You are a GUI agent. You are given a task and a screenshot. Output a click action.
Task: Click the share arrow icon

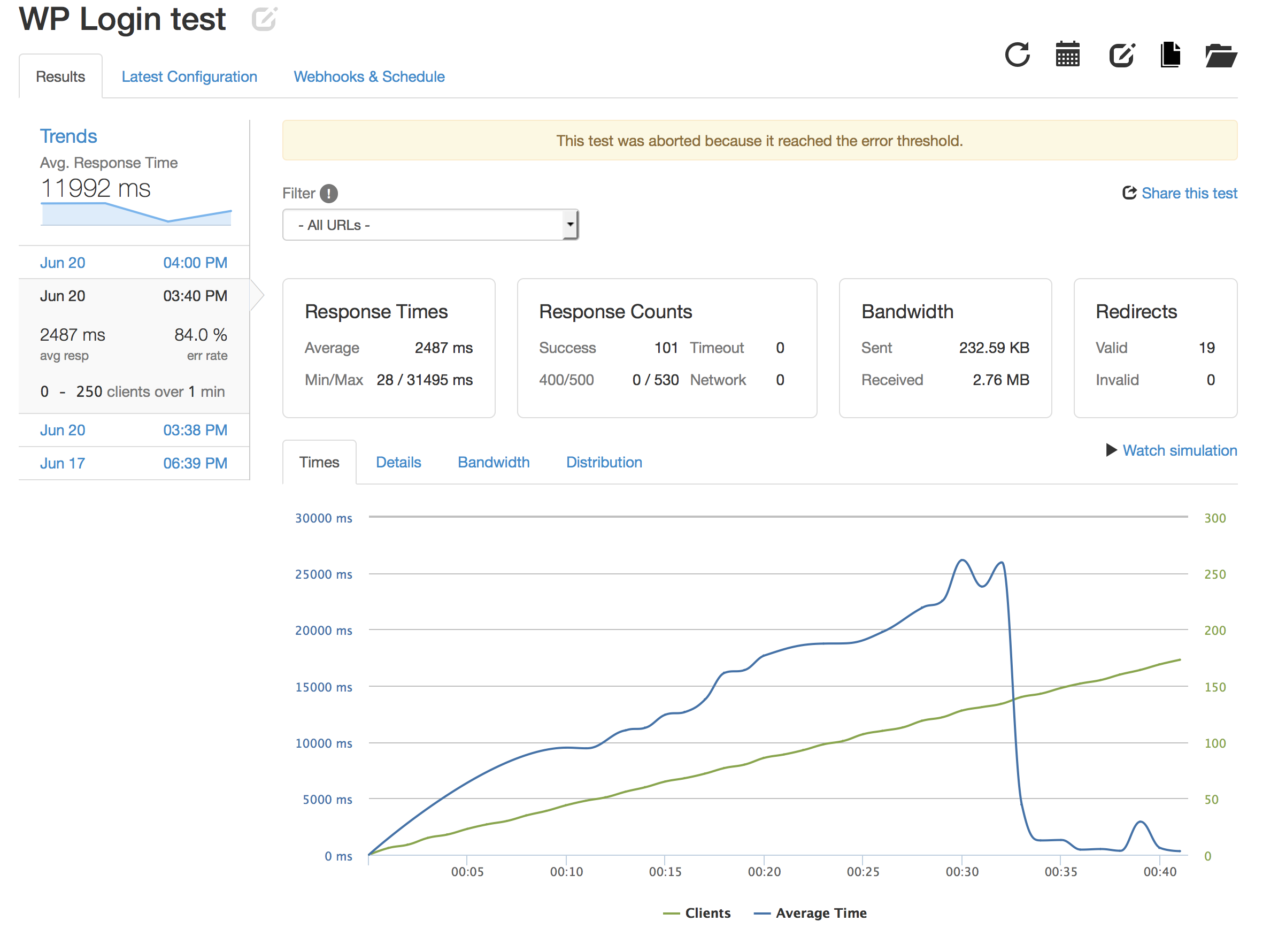(1129, 193)
